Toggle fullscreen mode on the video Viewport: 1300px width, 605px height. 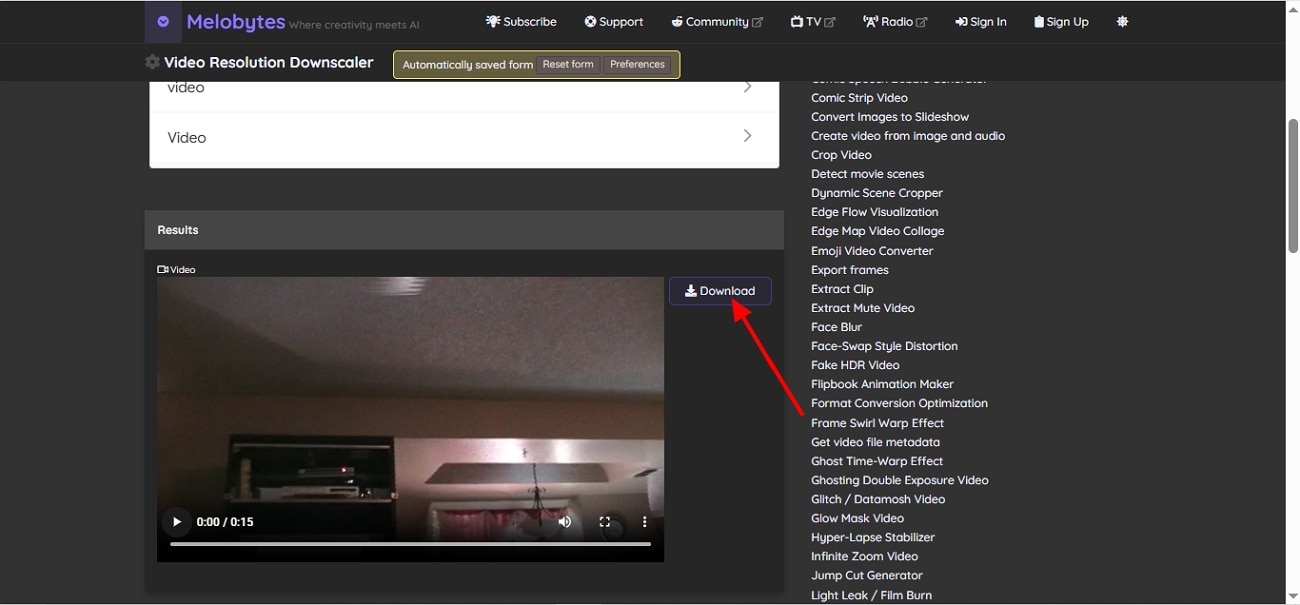click(x=604, y=521)
